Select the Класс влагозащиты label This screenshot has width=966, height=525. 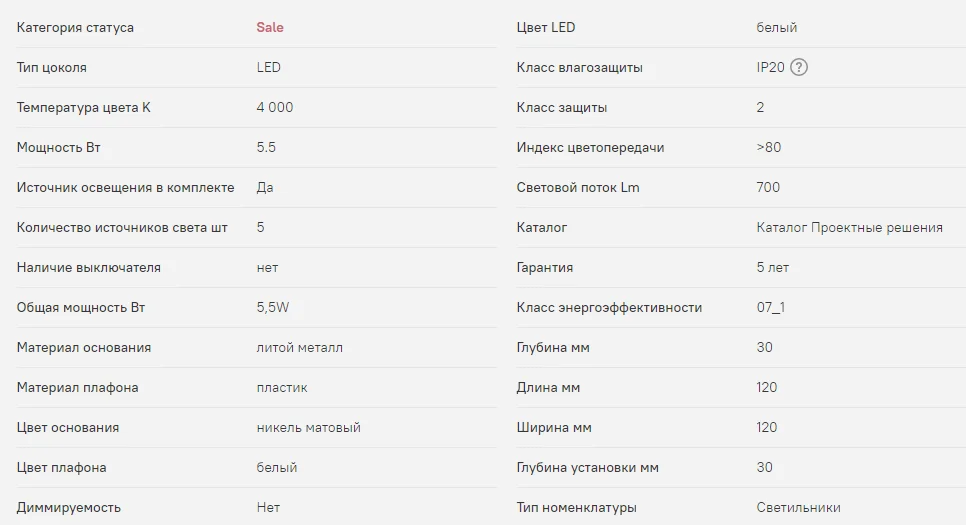coord(579,68)
